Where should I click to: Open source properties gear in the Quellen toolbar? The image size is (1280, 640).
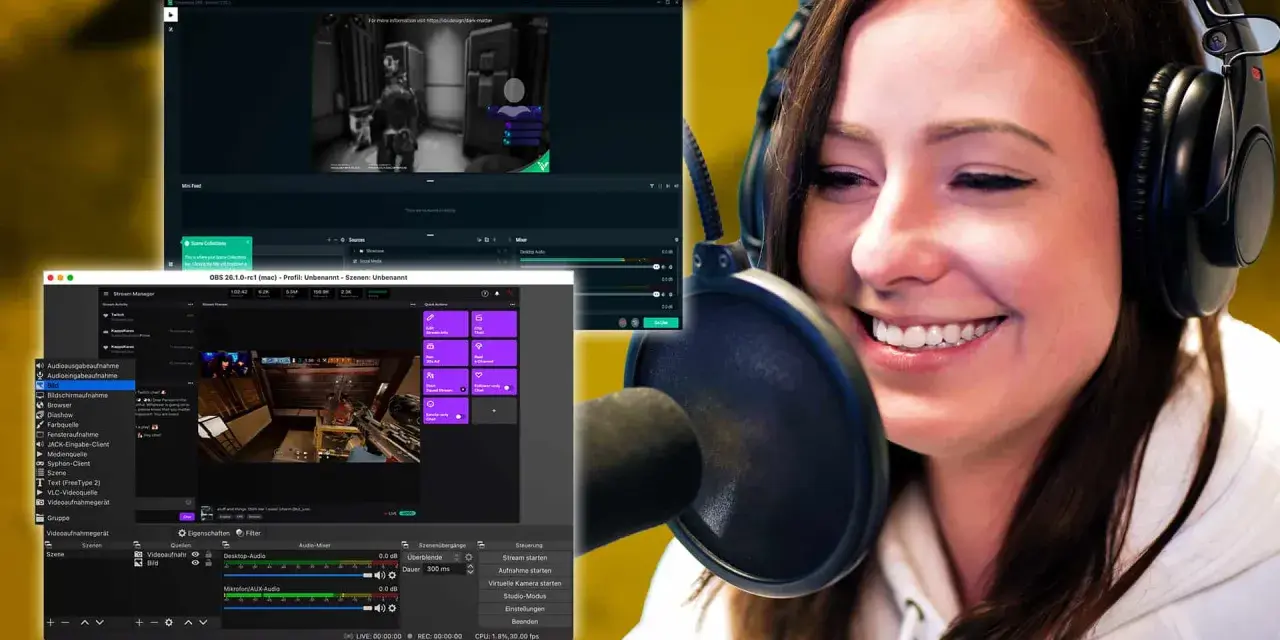(168, 622)
